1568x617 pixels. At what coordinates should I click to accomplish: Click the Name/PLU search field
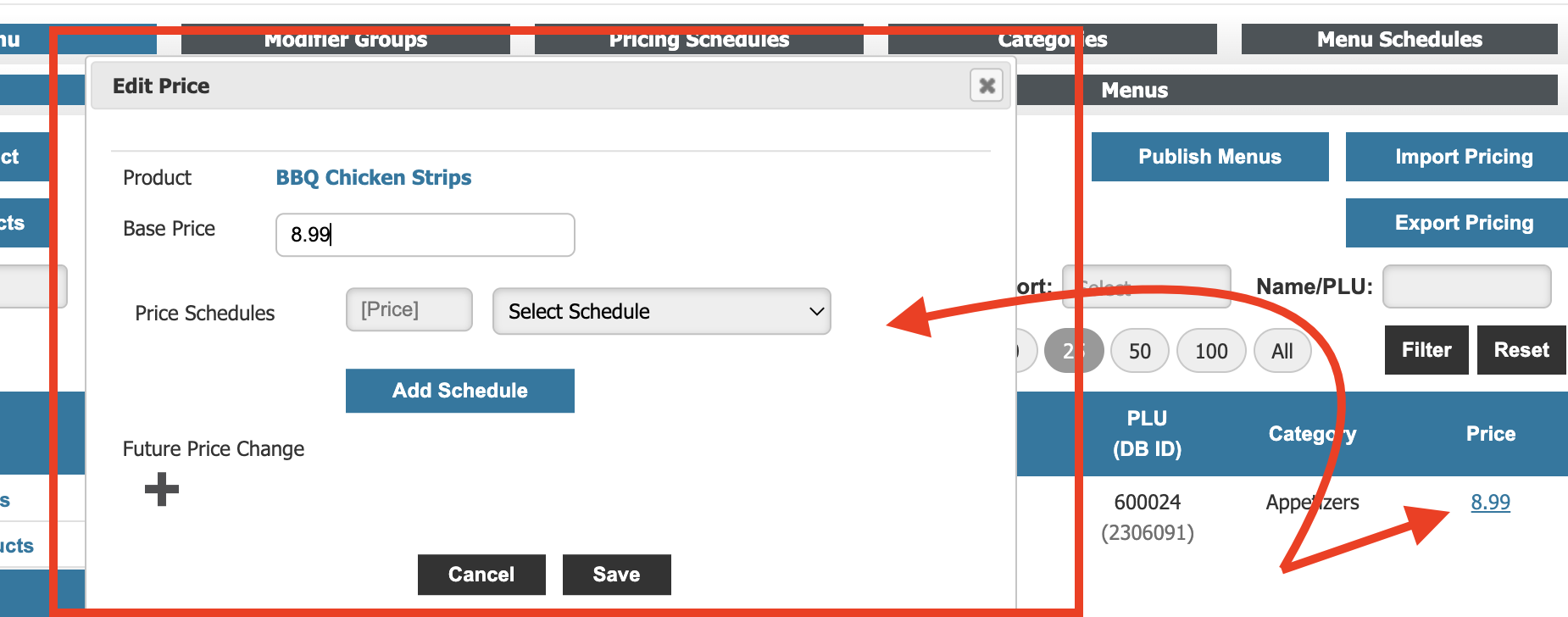[x=1466, y=287]
